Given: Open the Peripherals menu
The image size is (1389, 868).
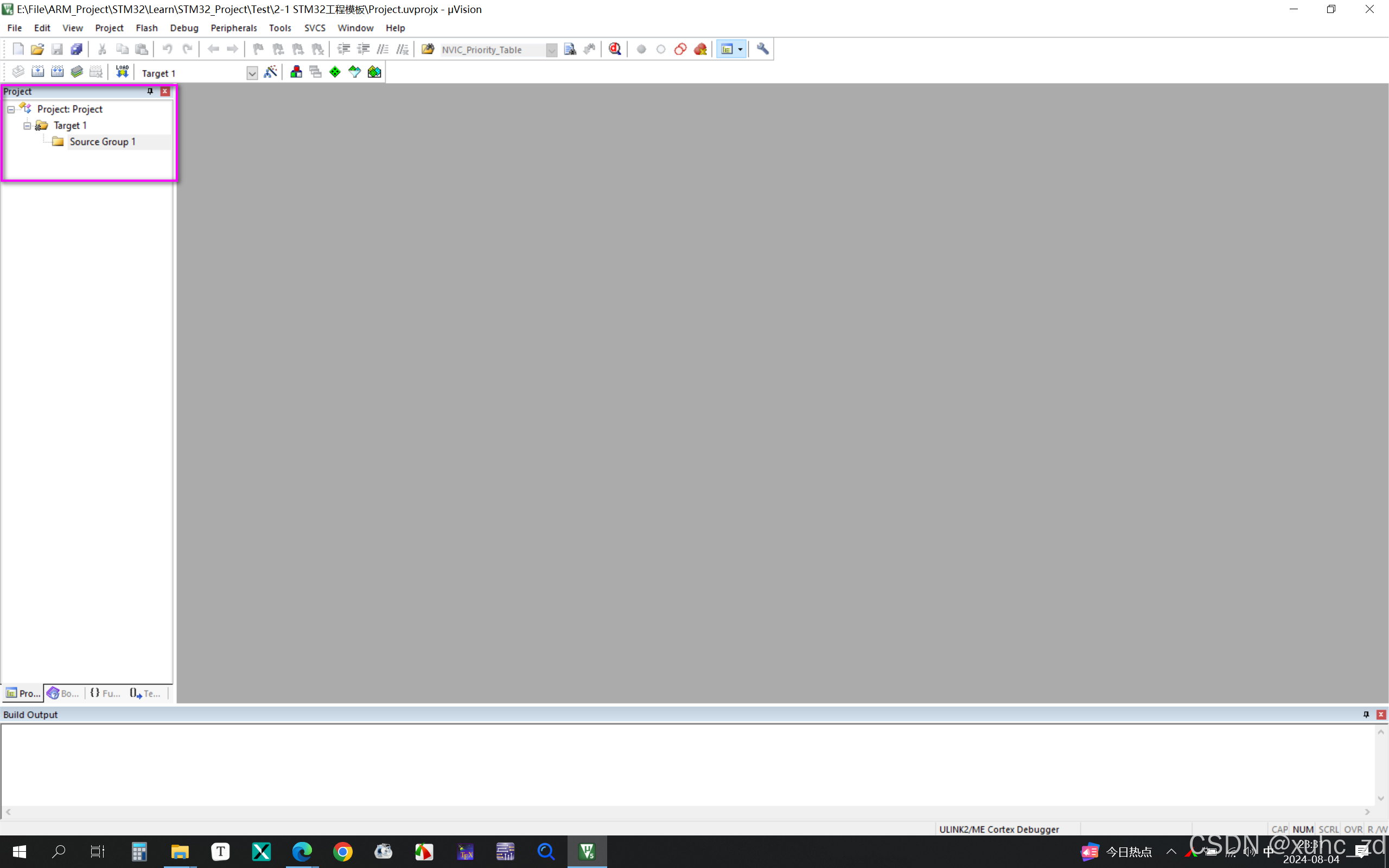Looking at the screenshot, I should click(x=234, y=28).
